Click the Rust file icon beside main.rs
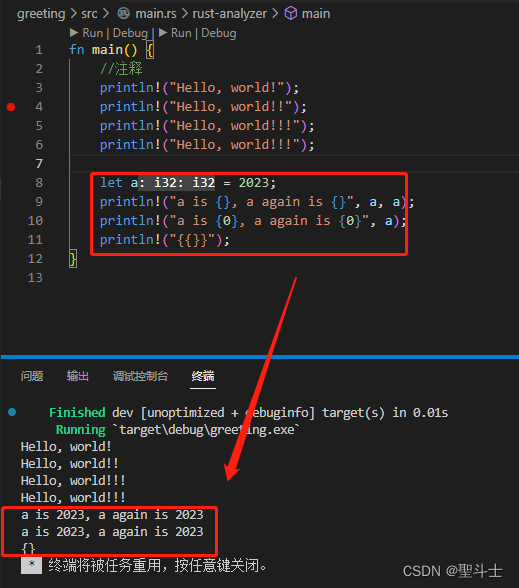 [123, 14]
